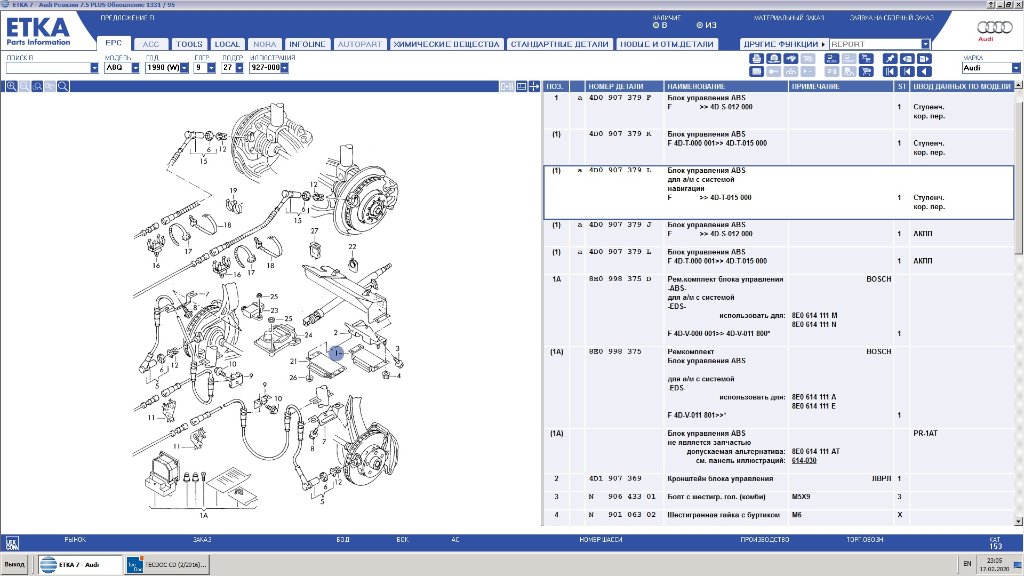Jump to first illustration with skip-to-start icon

tap(891, 71)
